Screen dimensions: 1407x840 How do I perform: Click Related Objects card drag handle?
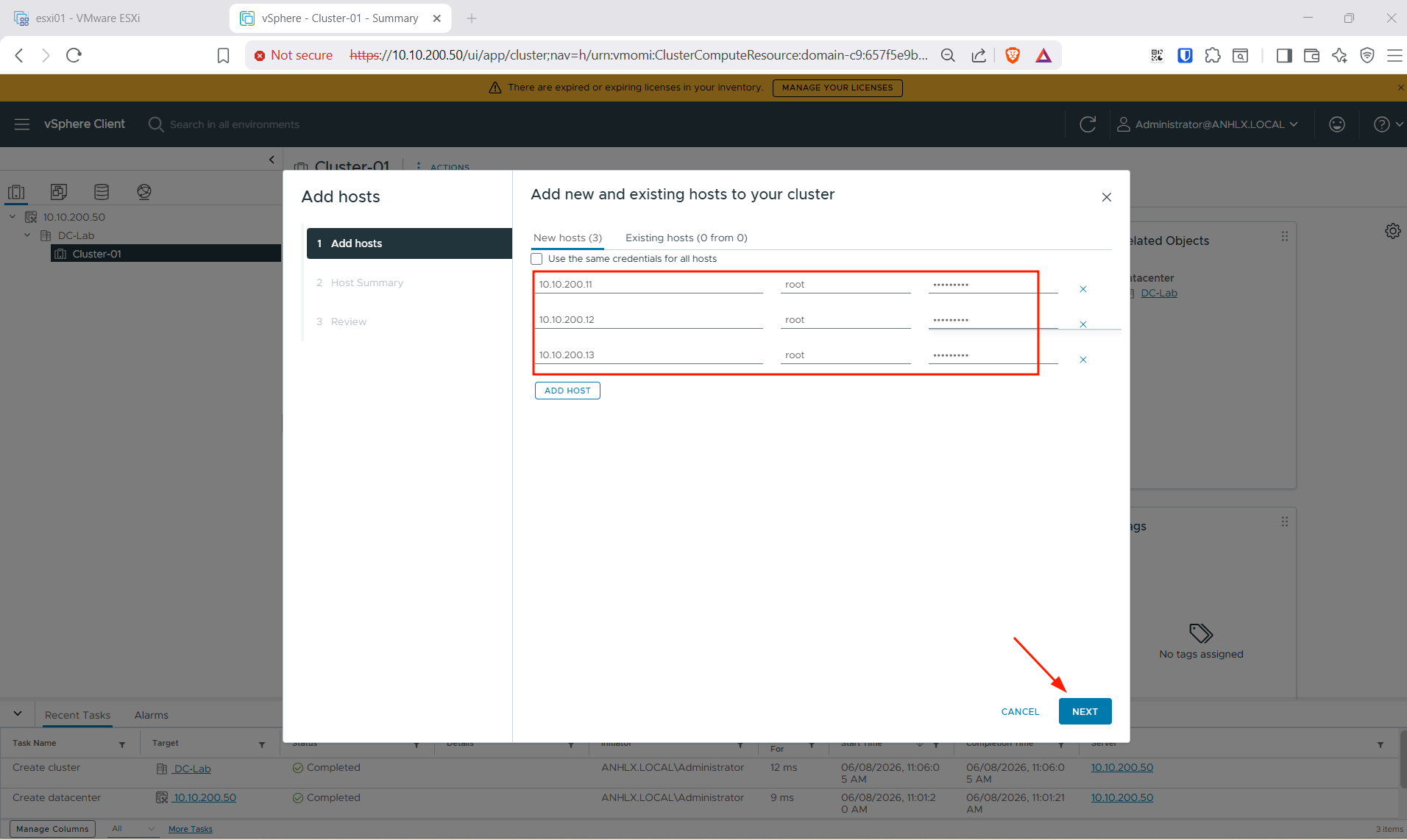(x=1284, y=236)
